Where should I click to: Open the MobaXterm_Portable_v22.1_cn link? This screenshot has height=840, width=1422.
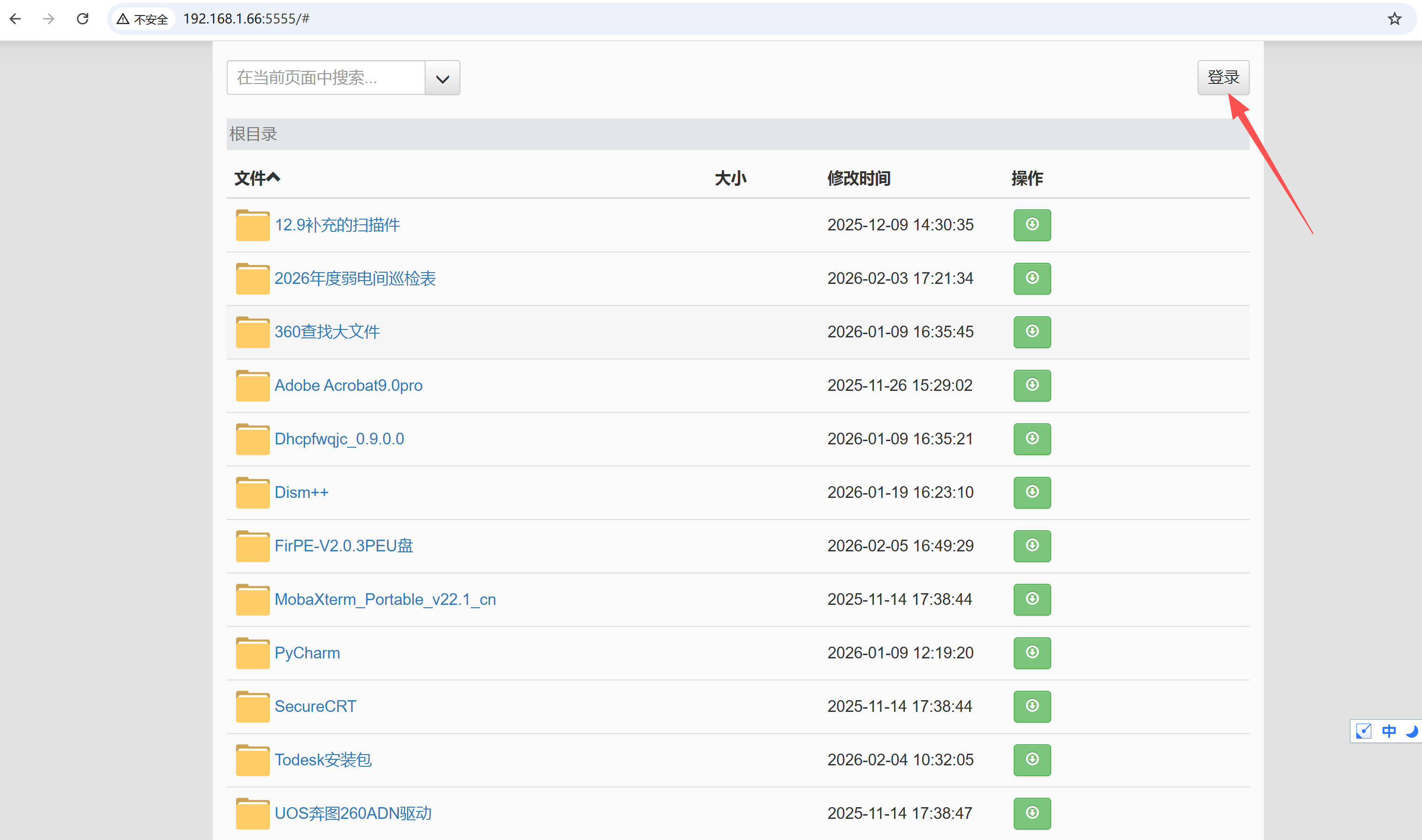pos(385,599)
